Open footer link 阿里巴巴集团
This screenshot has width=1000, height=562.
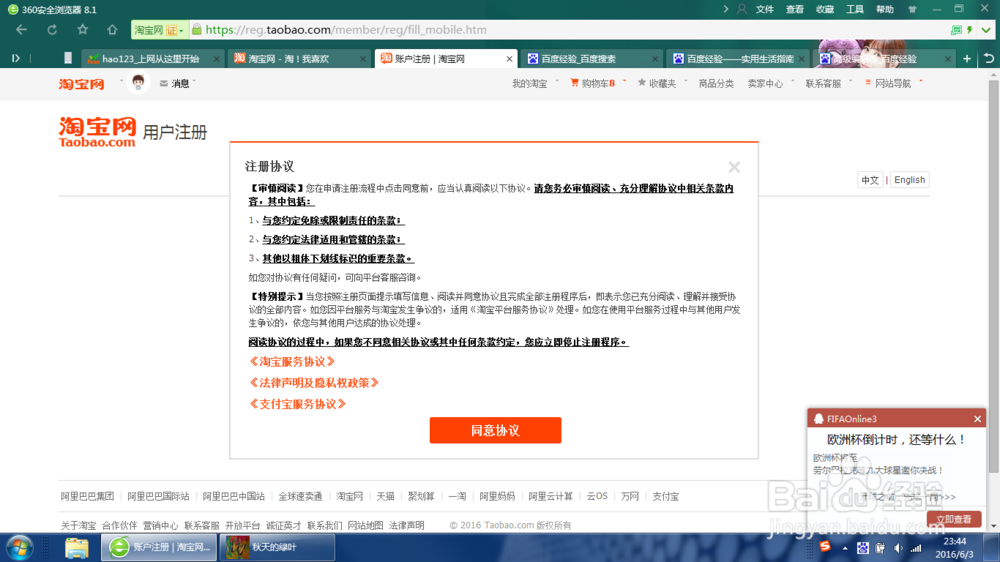pos(87,496)
